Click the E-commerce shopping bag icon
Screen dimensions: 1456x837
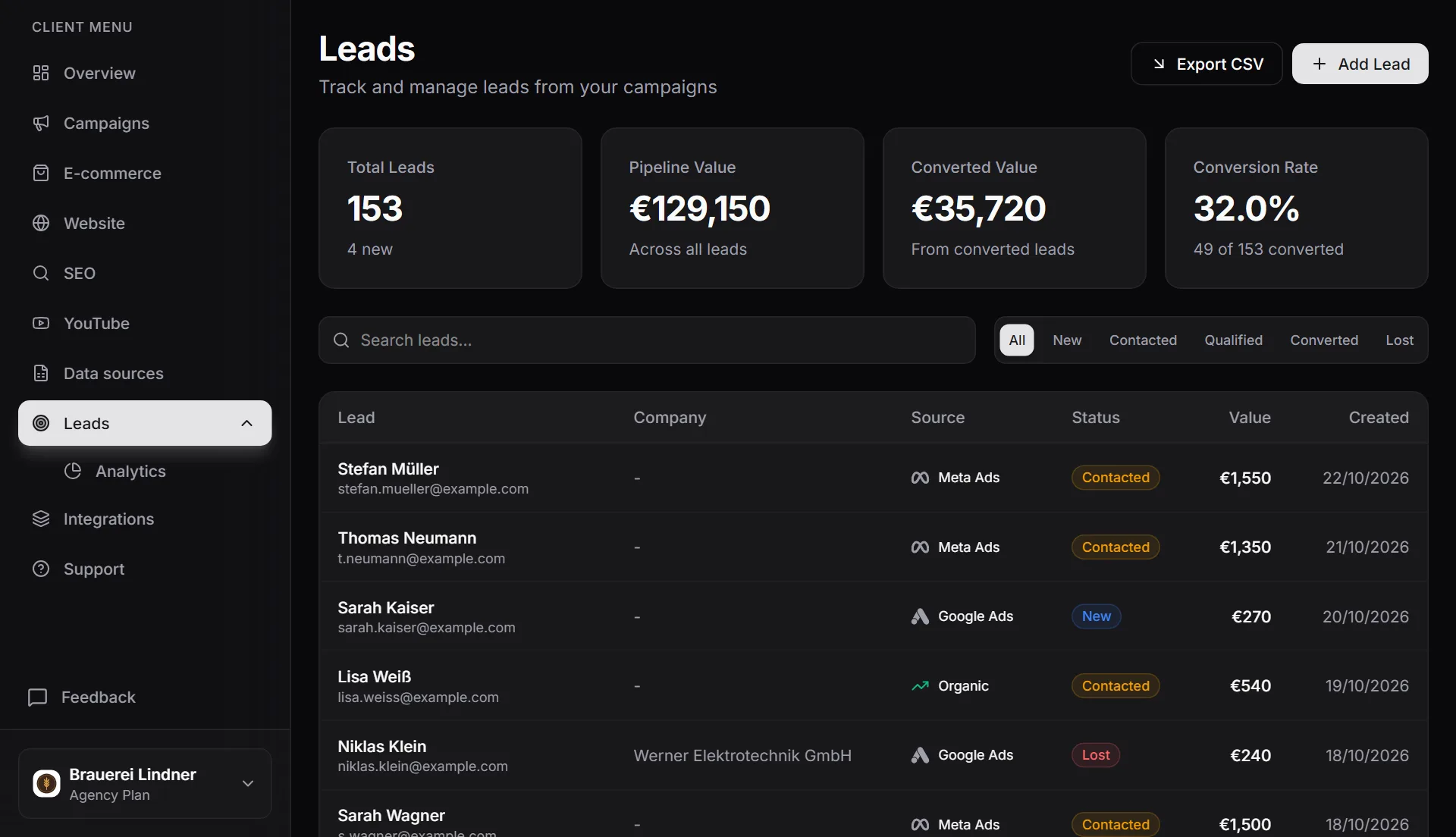pyautogui.click(x=41, y=173)
